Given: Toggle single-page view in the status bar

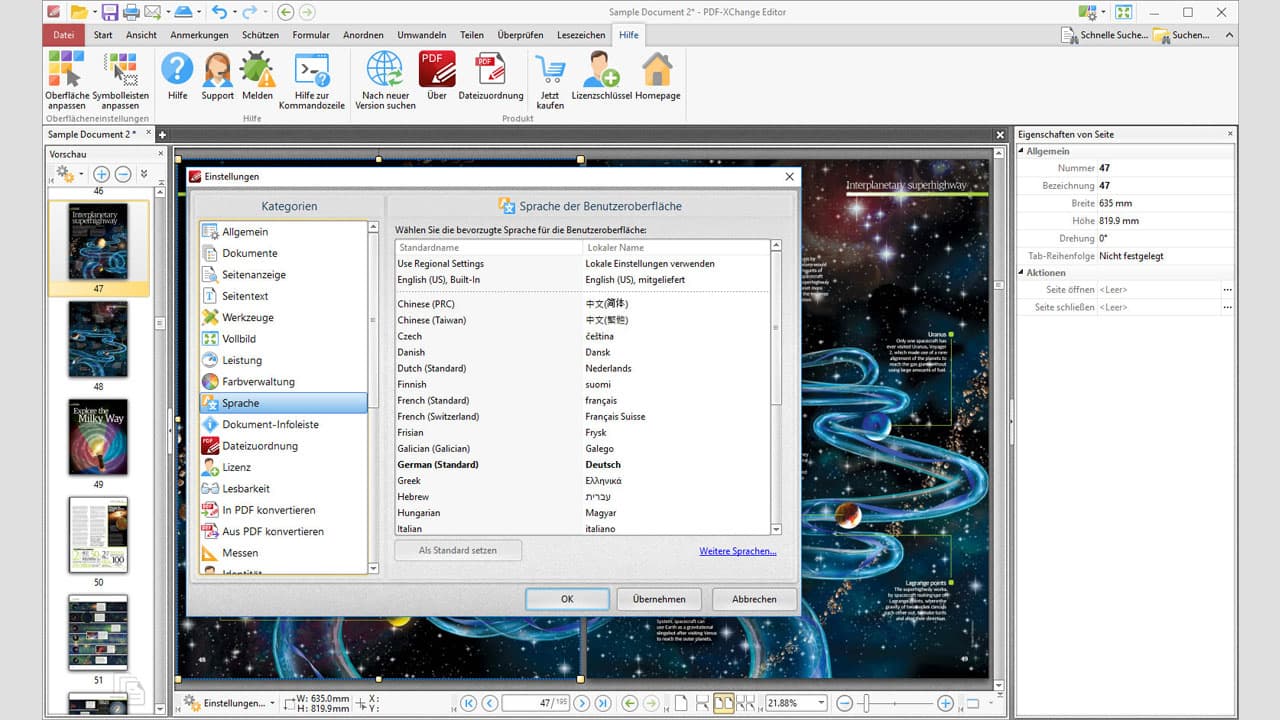Looking at the screenshot, I should [x=681, y=702].
